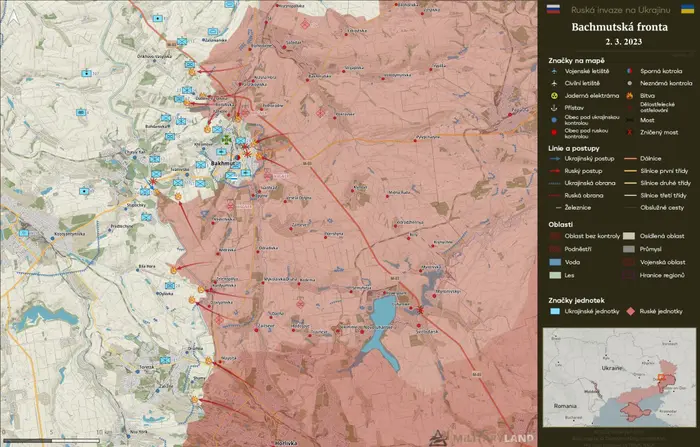Click the Bachmutská fronta title
Screen dimensions: 700x447
tap(620, 27)
